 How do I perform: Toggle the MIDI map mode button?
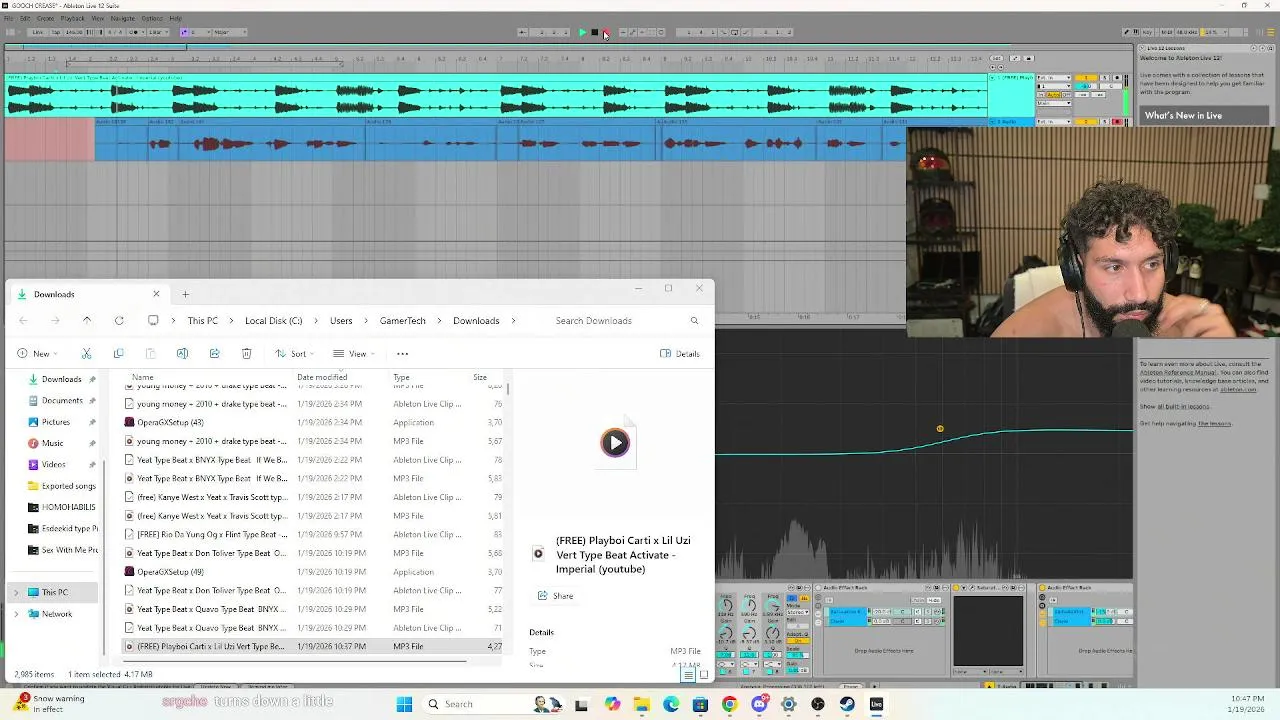pos(1168,32)
